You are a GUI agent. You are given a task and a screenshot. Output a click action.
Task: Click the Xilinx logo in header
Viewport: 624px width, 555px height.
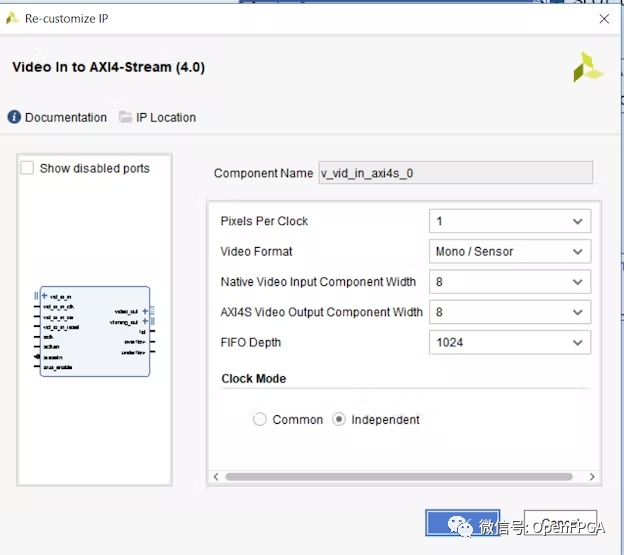587,67
